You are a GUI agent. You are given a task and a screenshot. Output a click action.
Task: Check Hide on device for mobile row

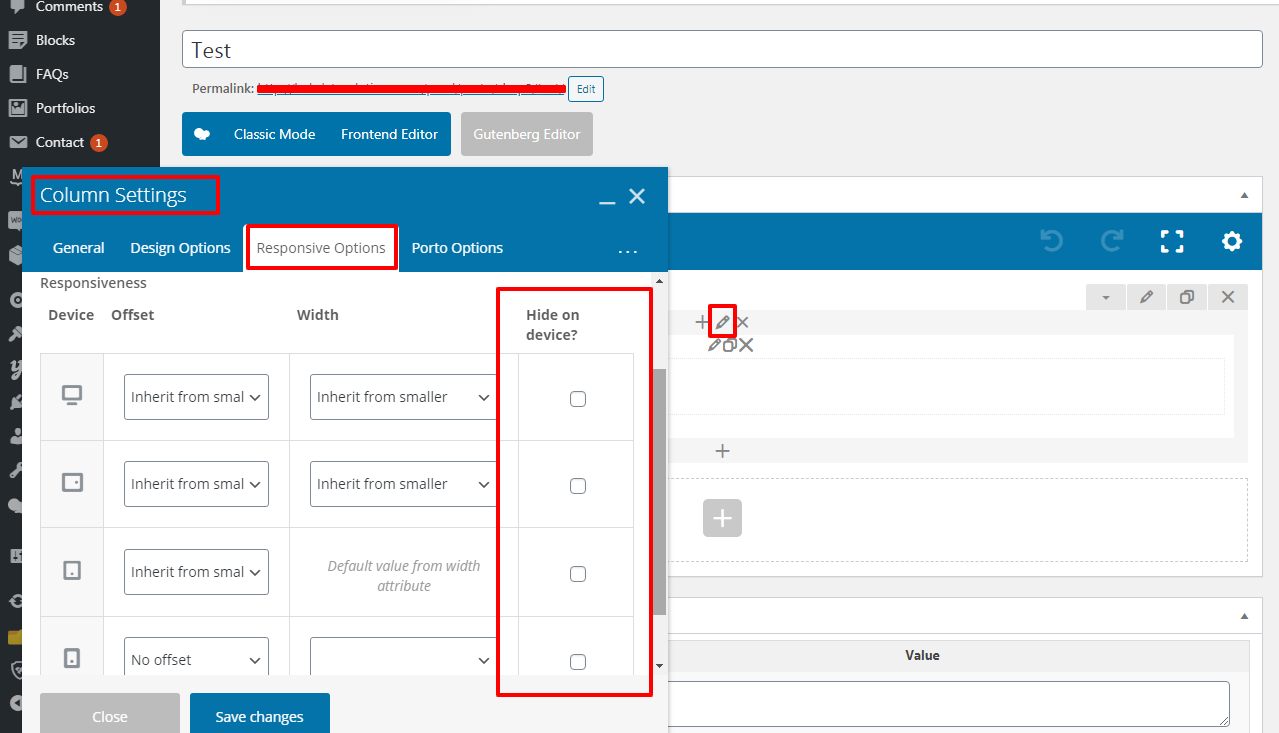(578, 661)
